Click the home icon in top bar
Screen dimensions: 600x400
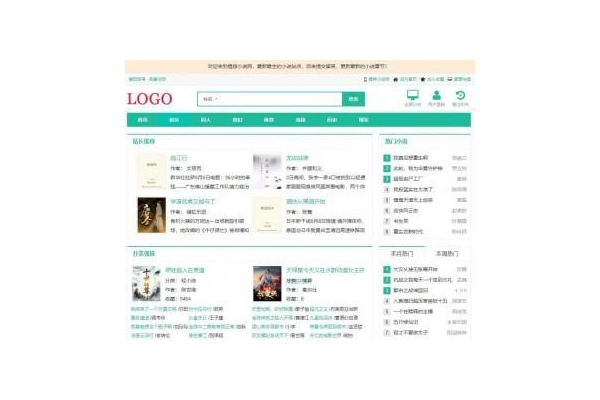pyautogui.click(x=397, y=78)
